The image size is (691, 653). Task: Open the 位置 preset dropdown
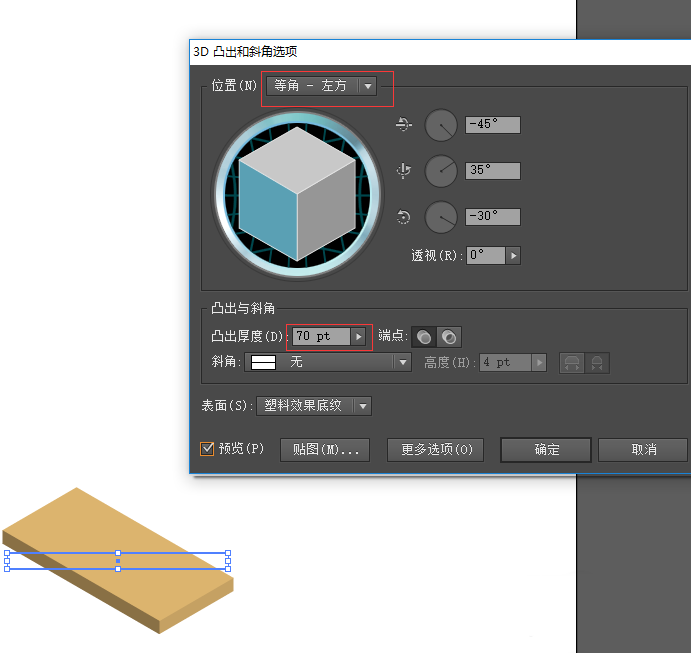pos(321,85)
